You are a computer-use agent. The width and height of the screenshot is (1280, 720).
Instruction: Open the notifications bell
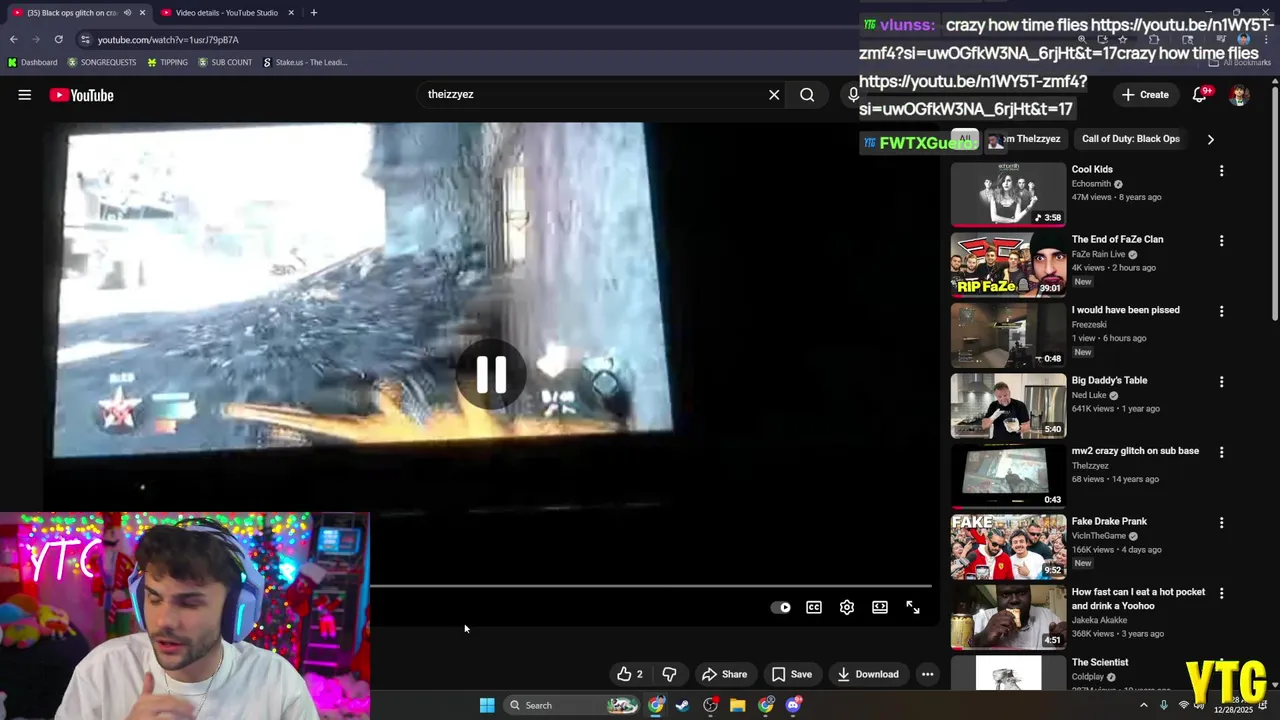(x=1199, y=95)
